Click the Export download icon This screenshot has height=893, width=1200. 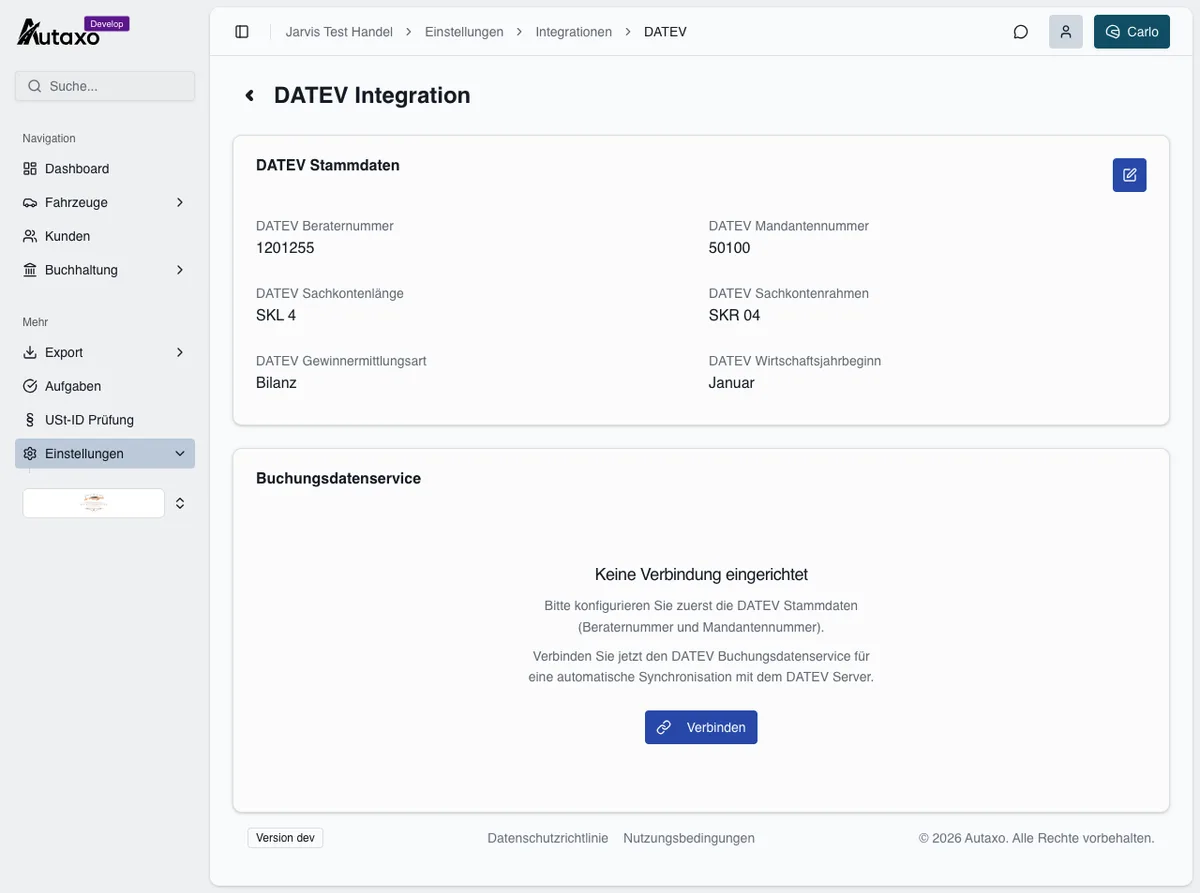click(x=30, y=352)
